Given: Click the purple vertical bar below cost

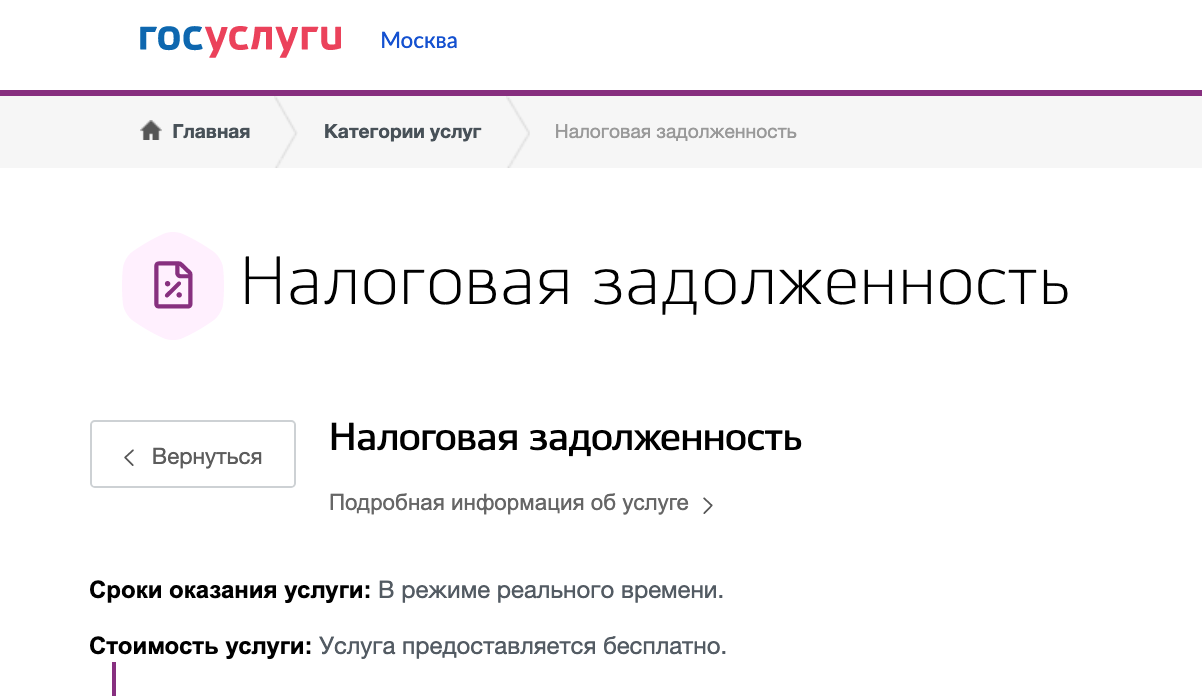Looking at the screenshot, I should click(114, 679).
